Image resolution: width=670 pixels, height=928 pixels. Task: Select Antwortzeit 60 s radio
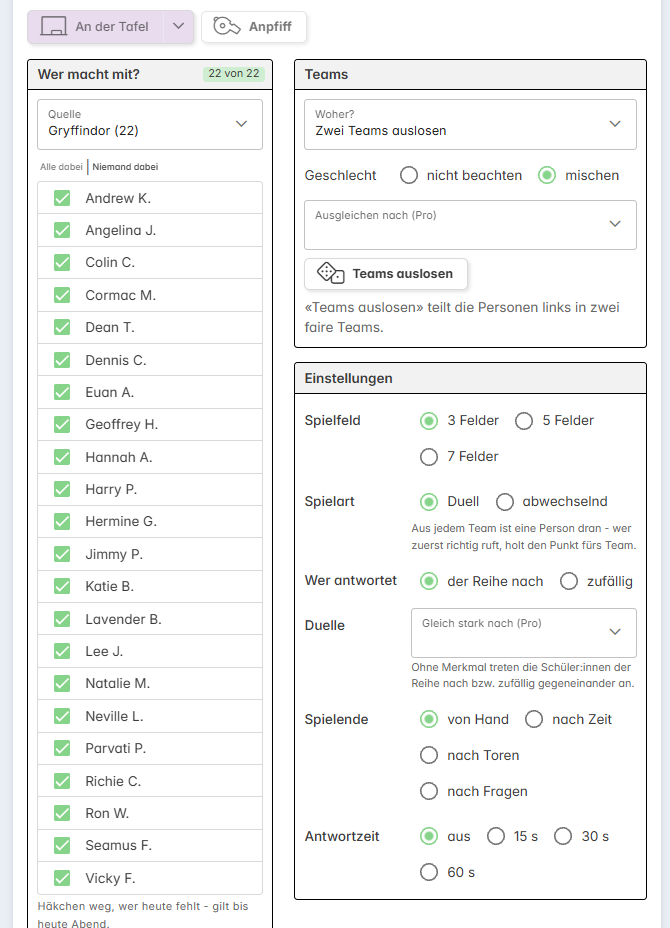pyautogui.click(x=429, y=872)
